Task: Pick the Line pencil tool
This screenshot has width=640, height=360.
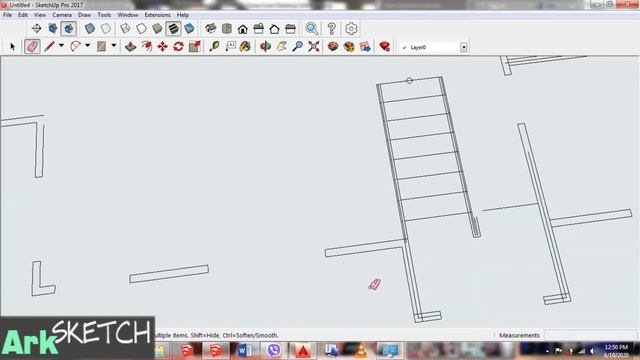Action: (49, 46)
